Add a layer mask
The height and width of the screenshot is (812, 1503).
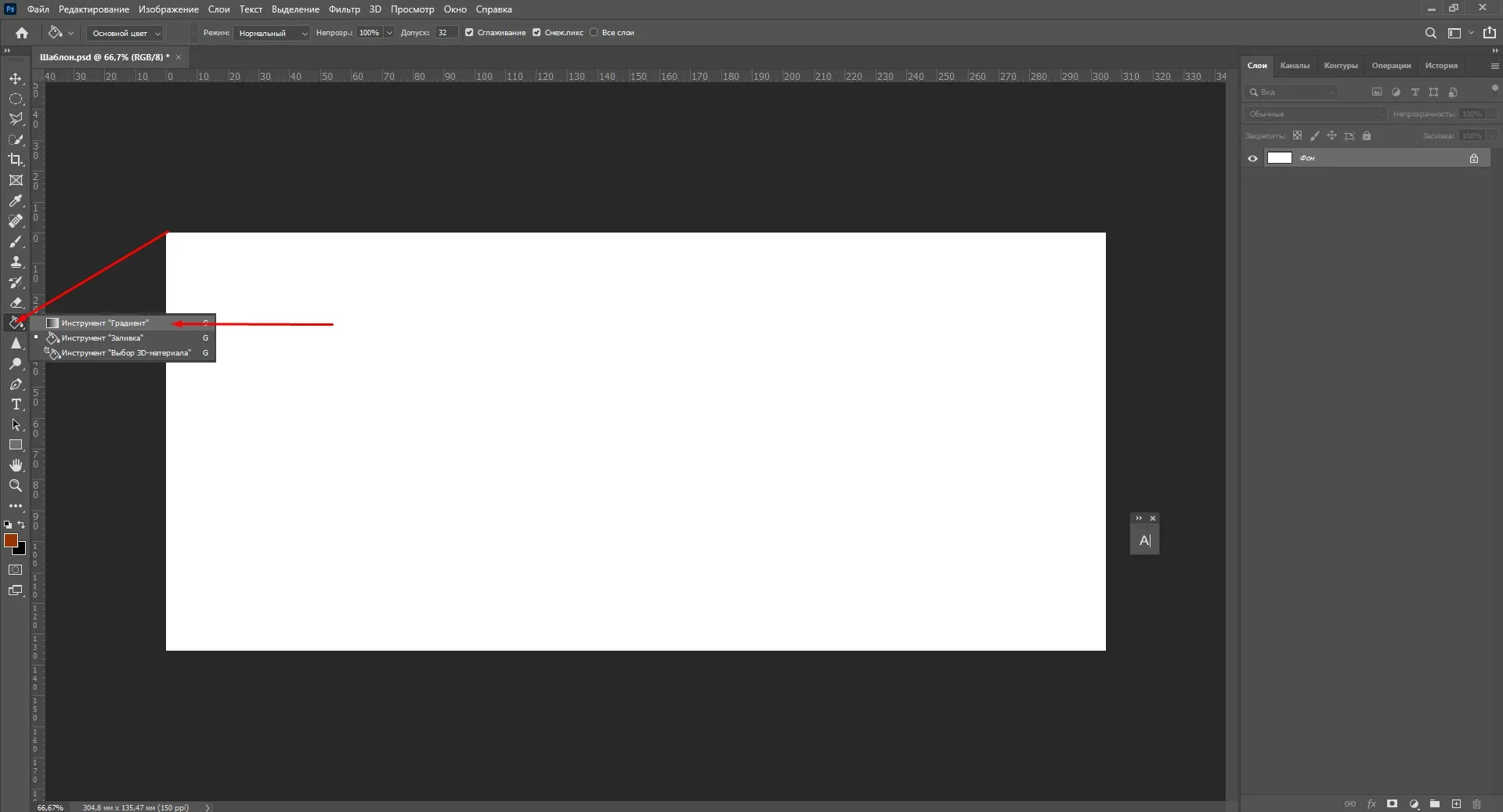[x=1393, y=803]
